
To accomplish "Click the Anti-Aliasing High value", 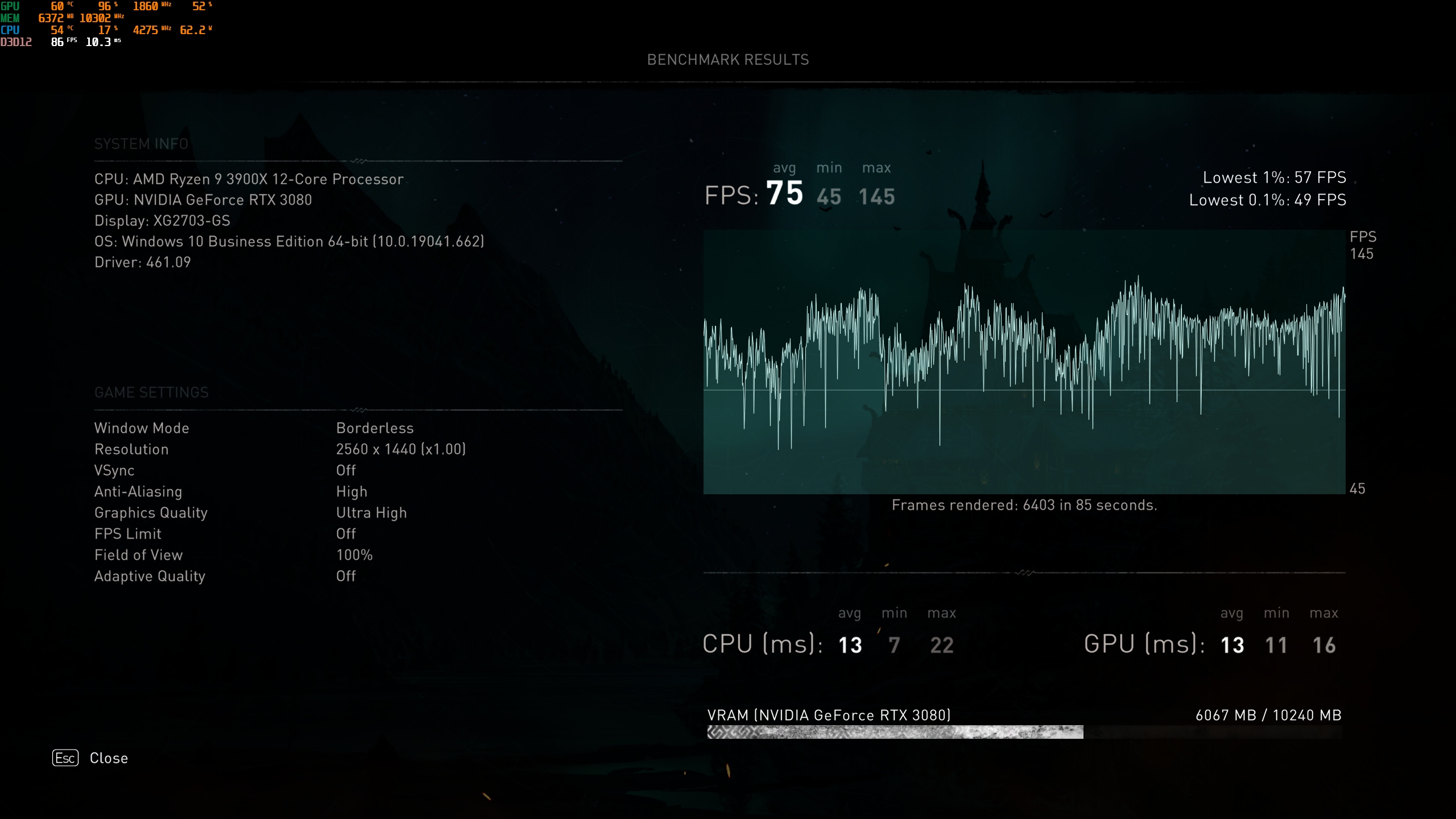I will (x=351, y=492).
